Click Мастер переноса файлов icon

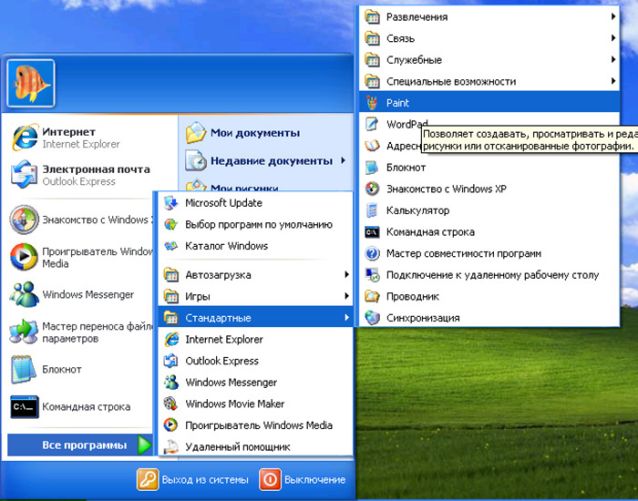click(24, 332)
